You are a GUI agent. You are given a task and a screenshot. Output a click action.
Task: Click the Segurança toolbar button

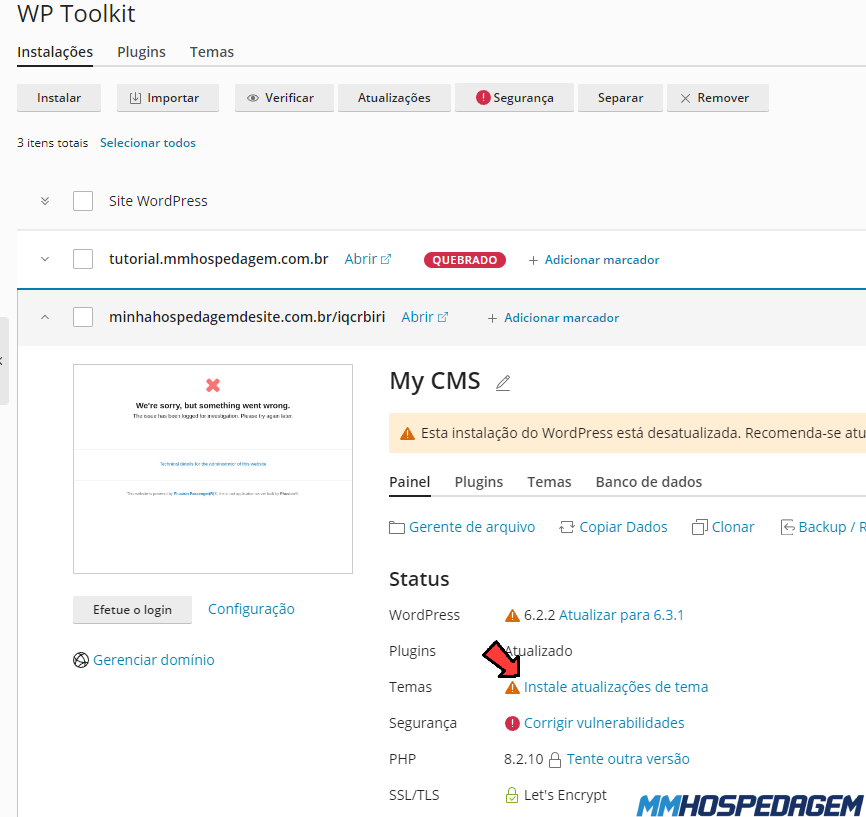pyautogui.click(x=515, y=98)
